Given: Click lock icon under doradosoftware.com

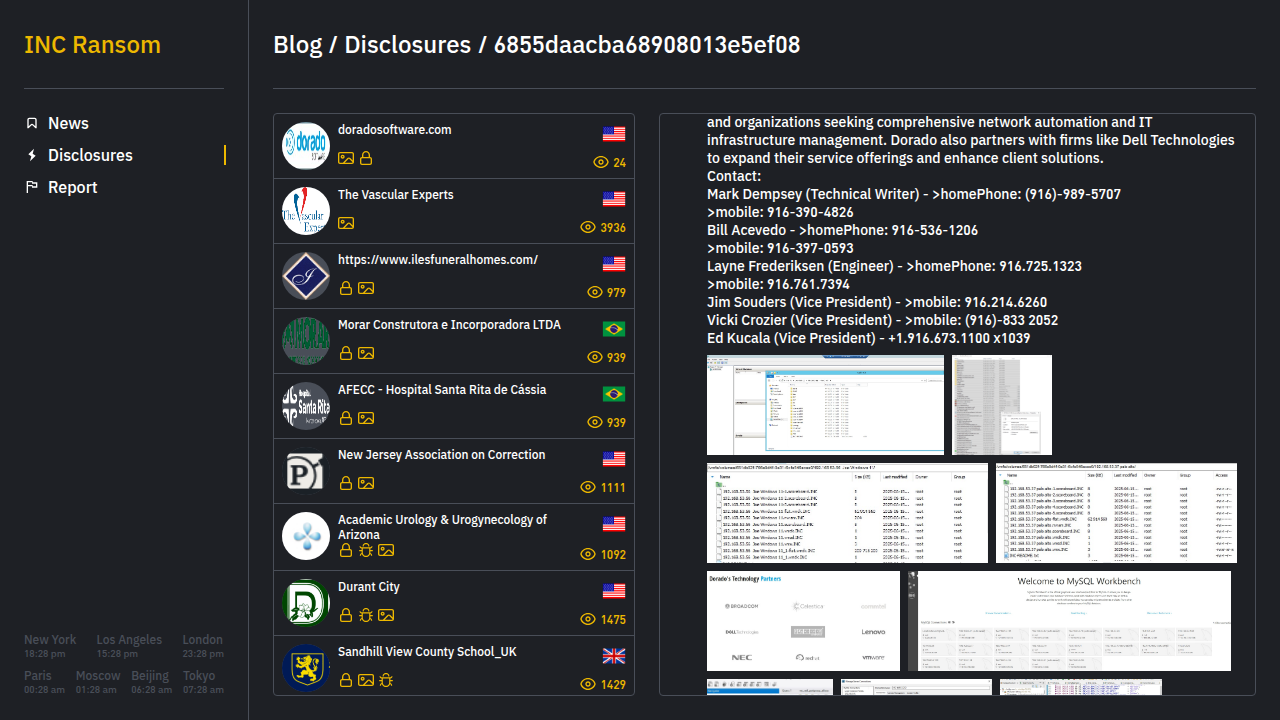Looking at the screenshot, I should coord(366,158).
